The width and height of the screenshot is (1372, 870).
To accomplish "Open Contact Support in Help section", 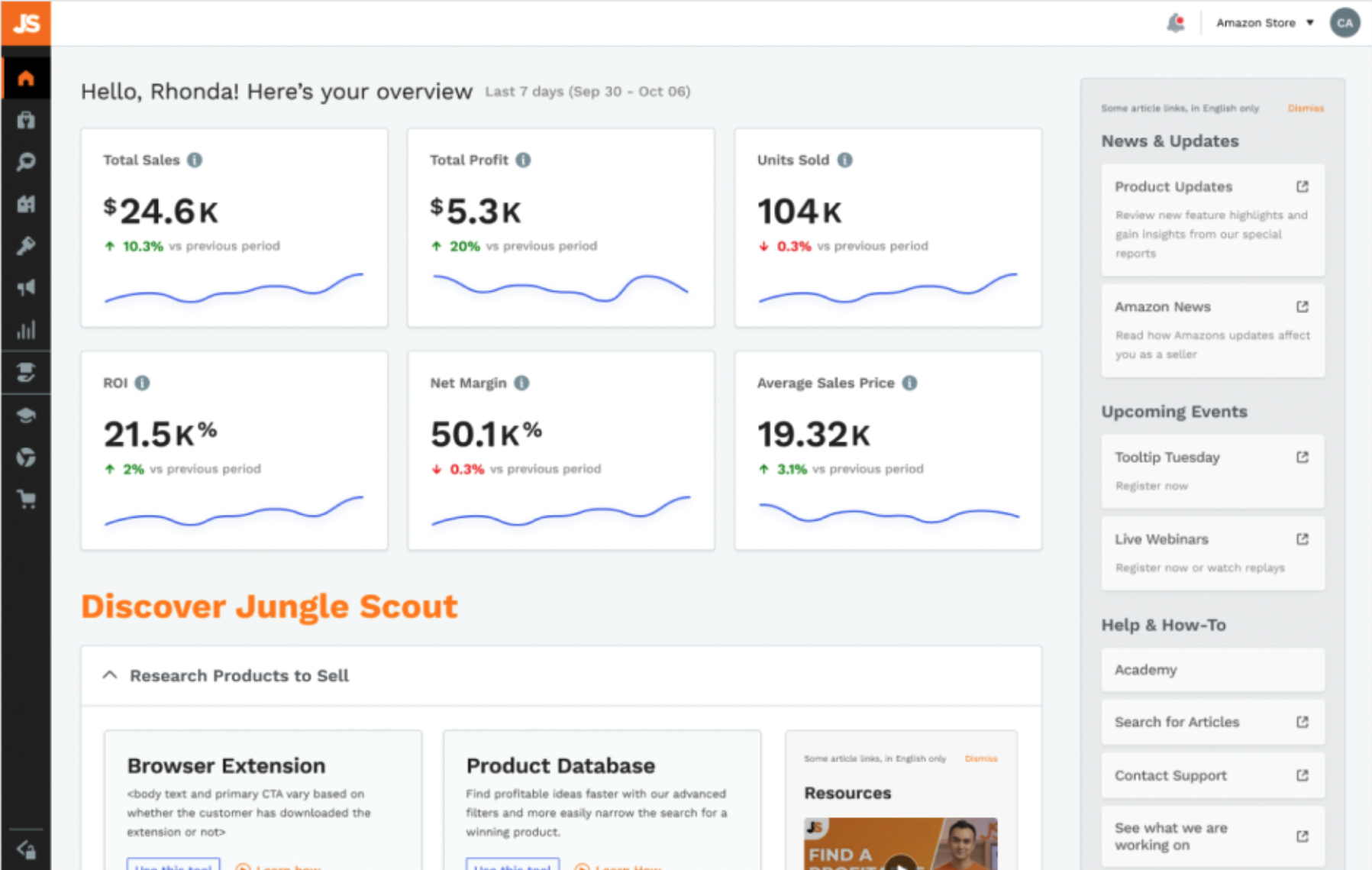I will [x=1170, y=775].
